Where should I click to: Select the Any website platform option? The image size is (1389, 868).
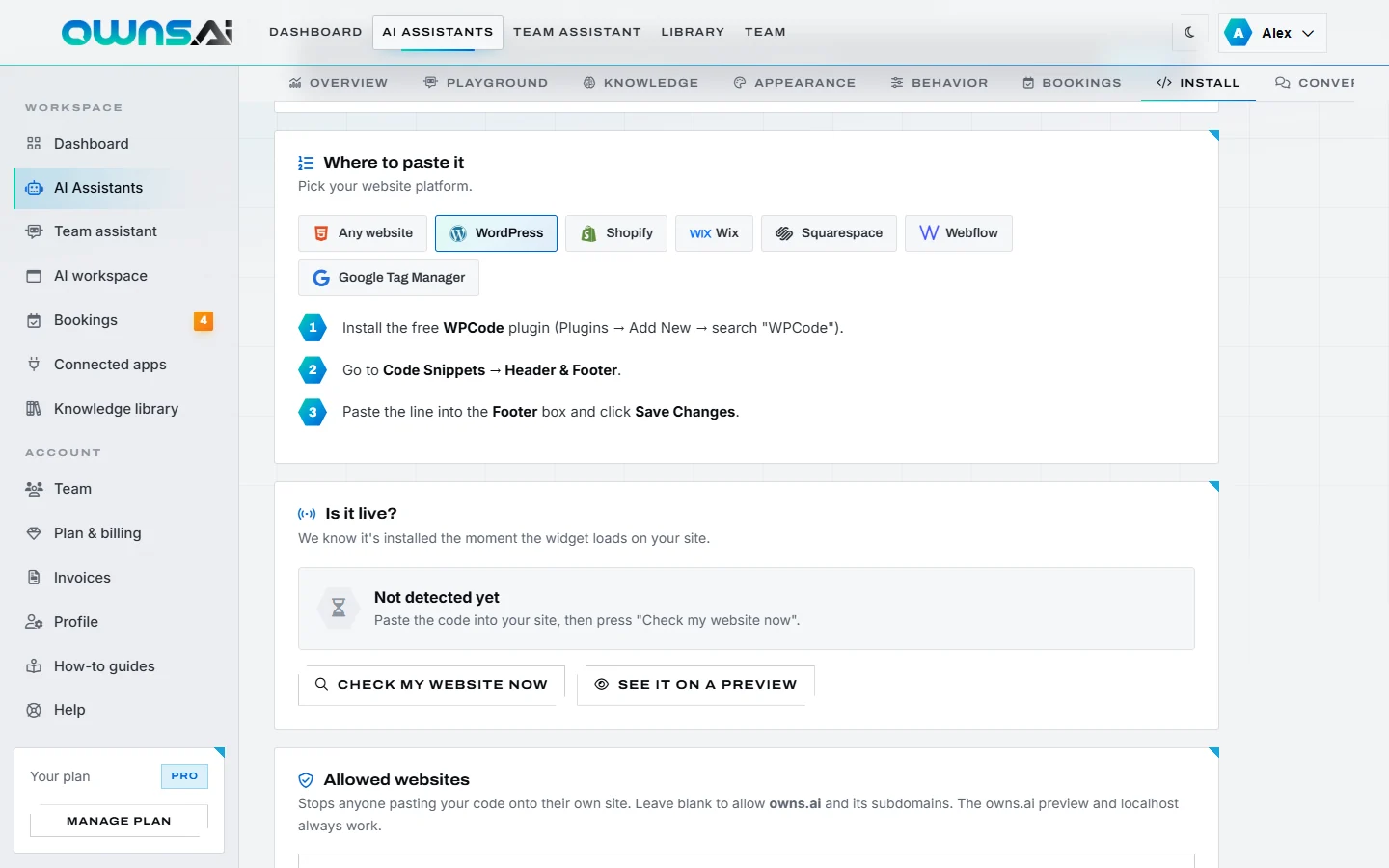363,233
